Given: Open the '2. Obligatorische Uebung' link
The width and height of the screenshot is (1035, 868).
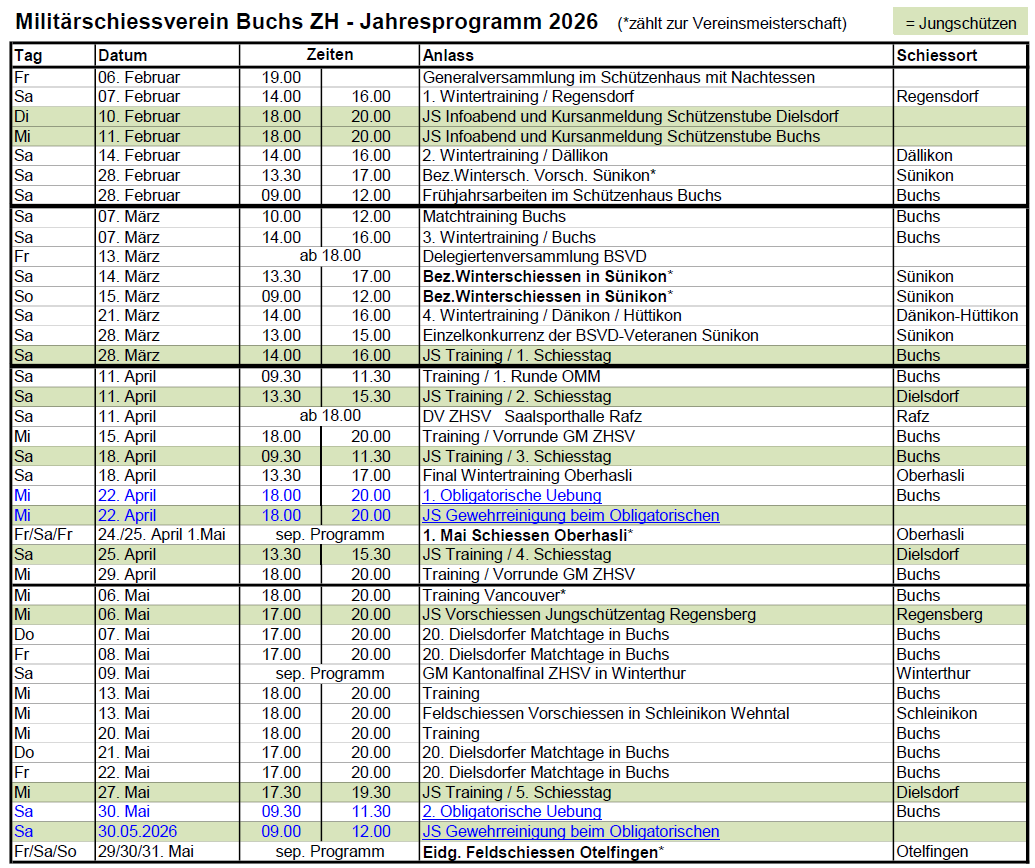Looking at the screenshot, I should click(512, 812).
